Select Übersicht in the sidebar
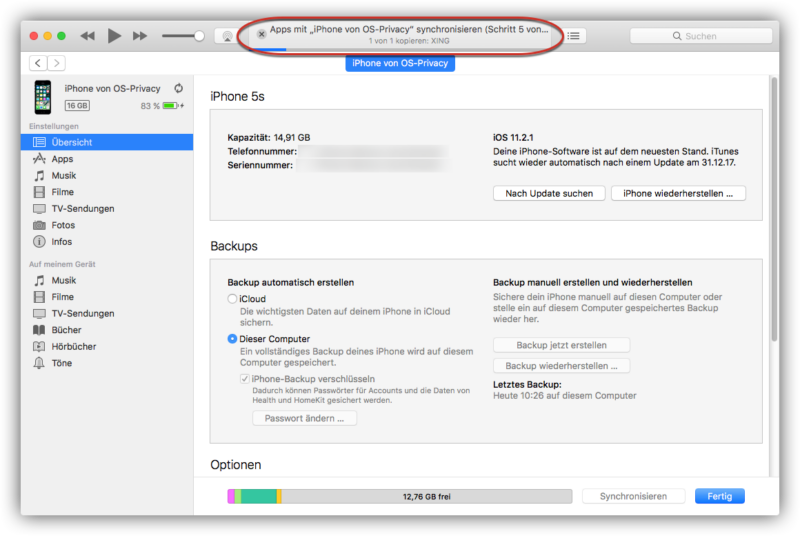Image resolution: width=800 pixels, height=536 pixels. click(x=107, y=142)
